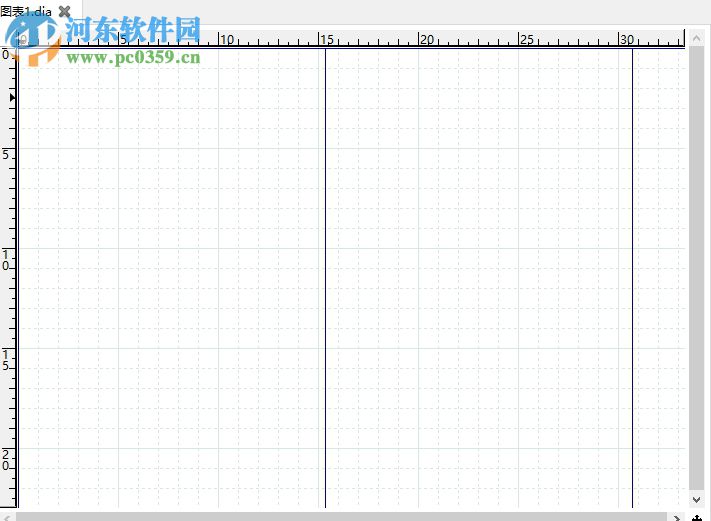This screenshot has height=521, width=711.
Task: Click the vertical scrollbar up arrow
Action: 696,39
